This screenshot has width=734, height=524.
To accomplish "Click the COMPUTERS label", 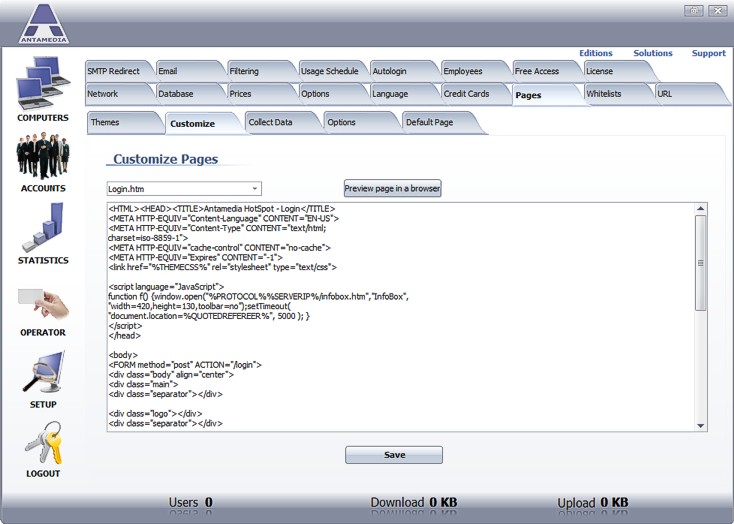I will tap(43, 118).
